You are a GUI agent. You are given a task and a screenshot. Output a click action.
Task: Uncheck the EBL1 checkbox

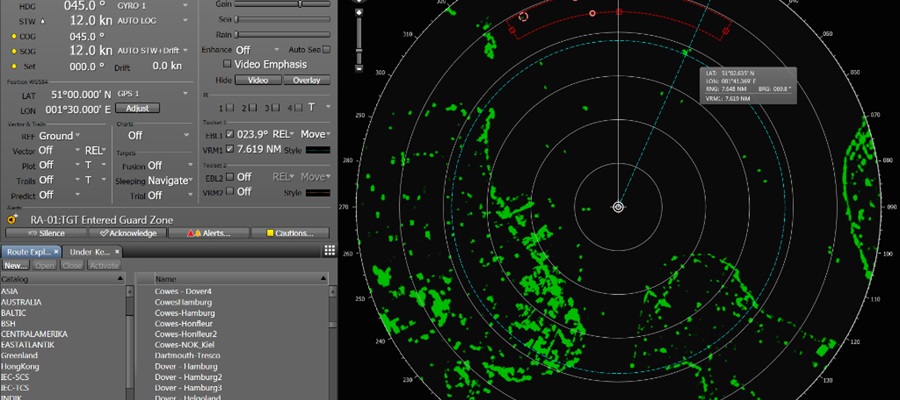point(230,134)
